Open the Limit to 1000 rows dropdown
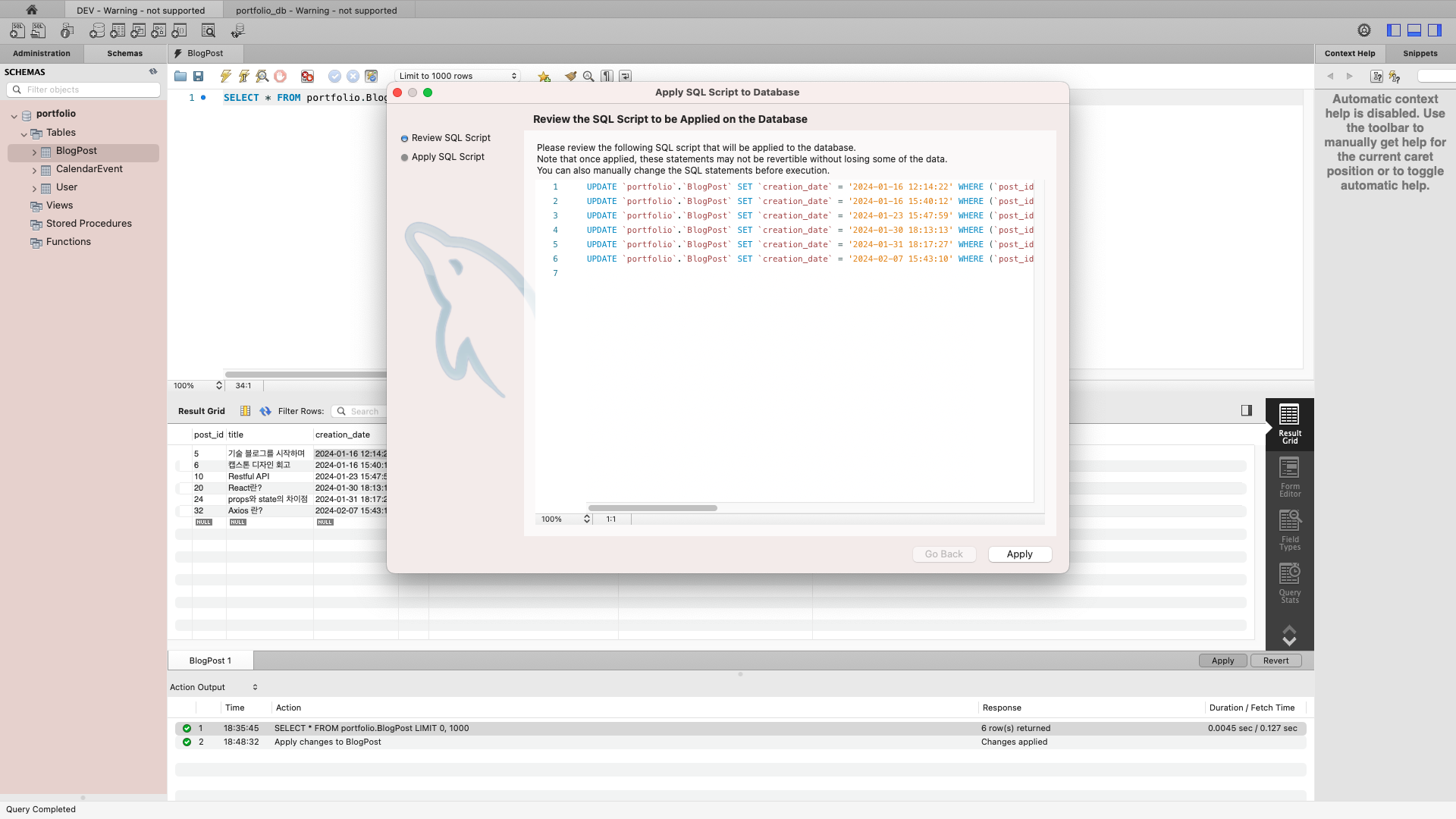This screenshot has width=1456, height=819. pyautogui.click(x=458, y=76)
